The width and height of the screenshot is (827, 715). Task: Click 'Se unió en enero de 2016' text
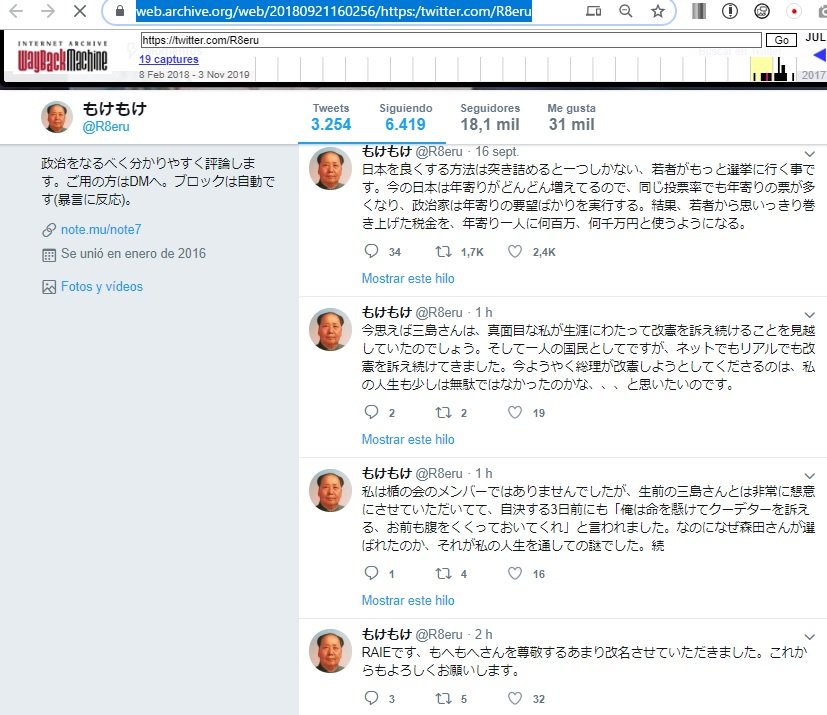[133, 254]
